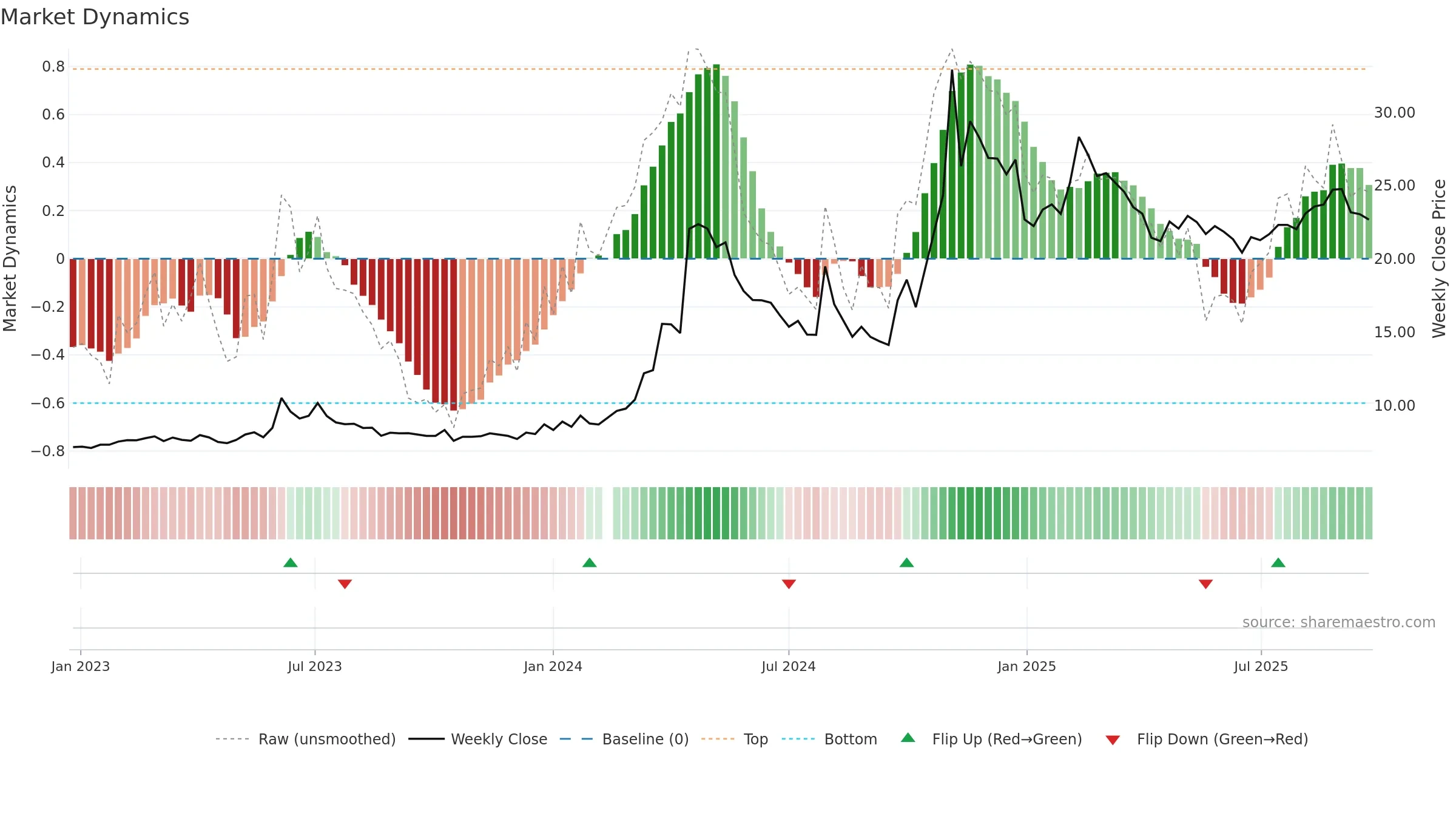Click the green triangle icon in legend

pyautogui.click(x=908, y=738)
